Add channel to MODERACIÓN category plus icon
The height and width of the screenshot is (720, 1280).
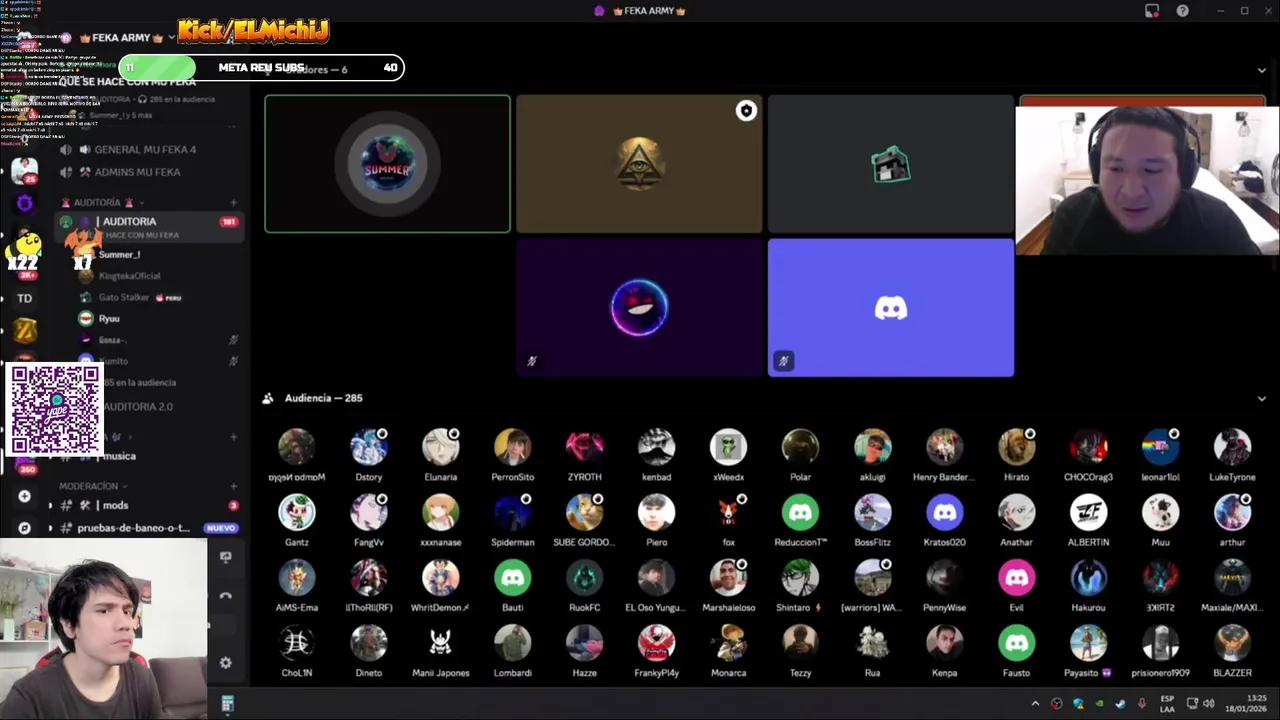(233, 486)
